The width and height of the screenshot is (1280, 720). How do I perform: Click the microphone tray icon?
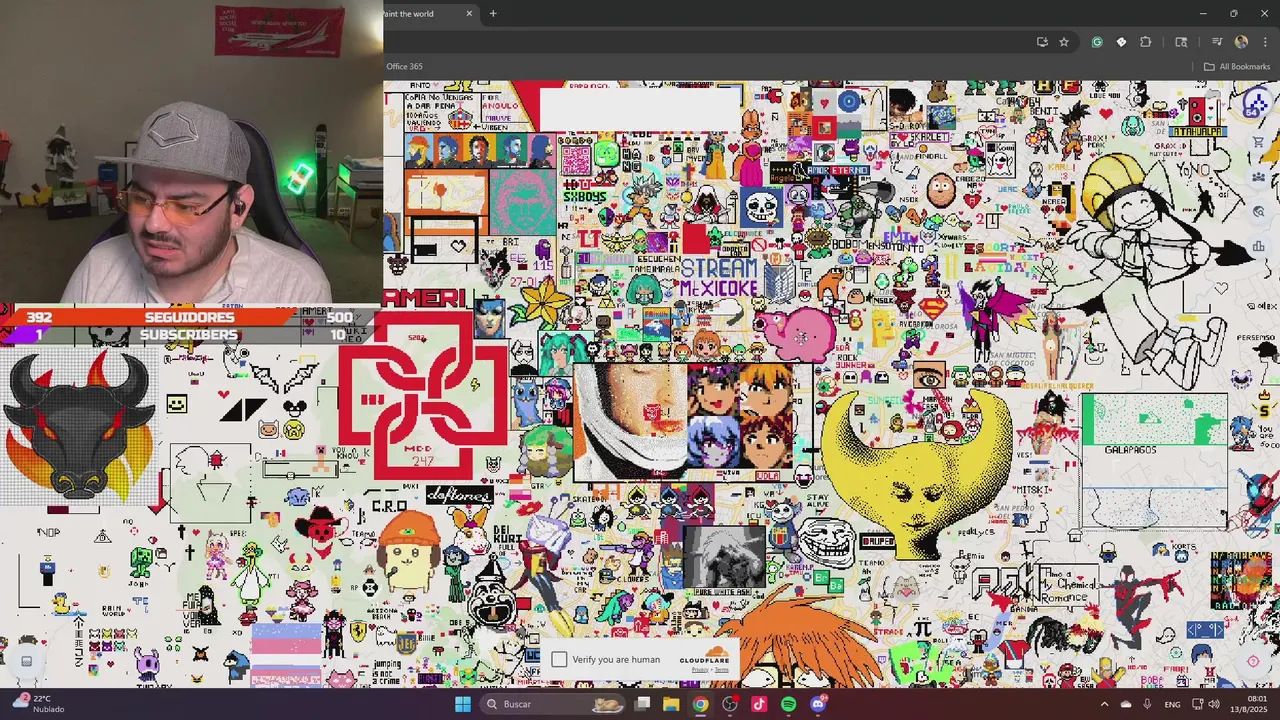click(1147, 704)
